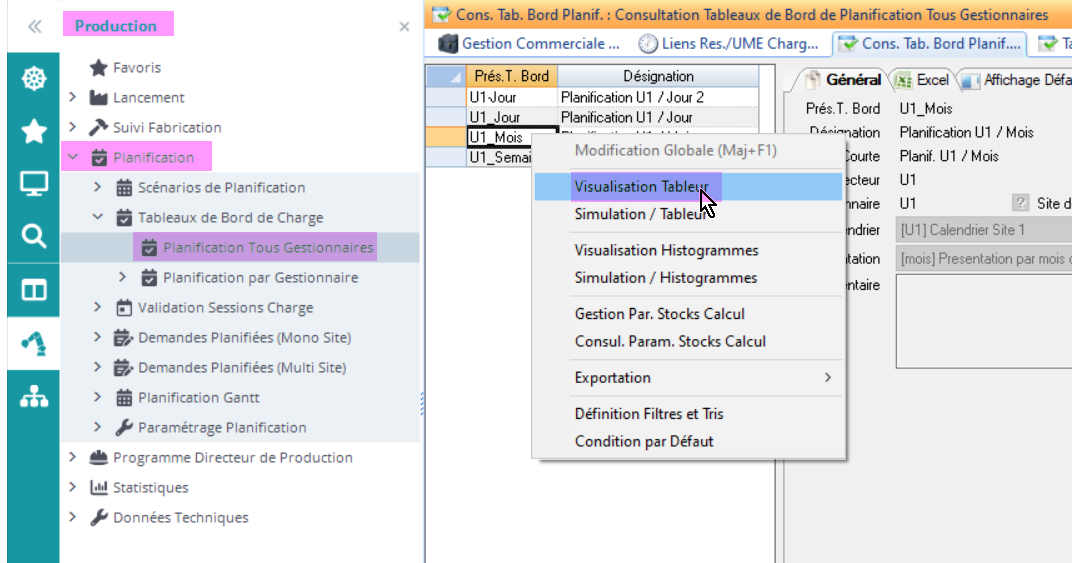Viewport: 1072px width, 563px height.
Task: Click the org chart hierarchy sidebar icon
Action: point(34,397)
